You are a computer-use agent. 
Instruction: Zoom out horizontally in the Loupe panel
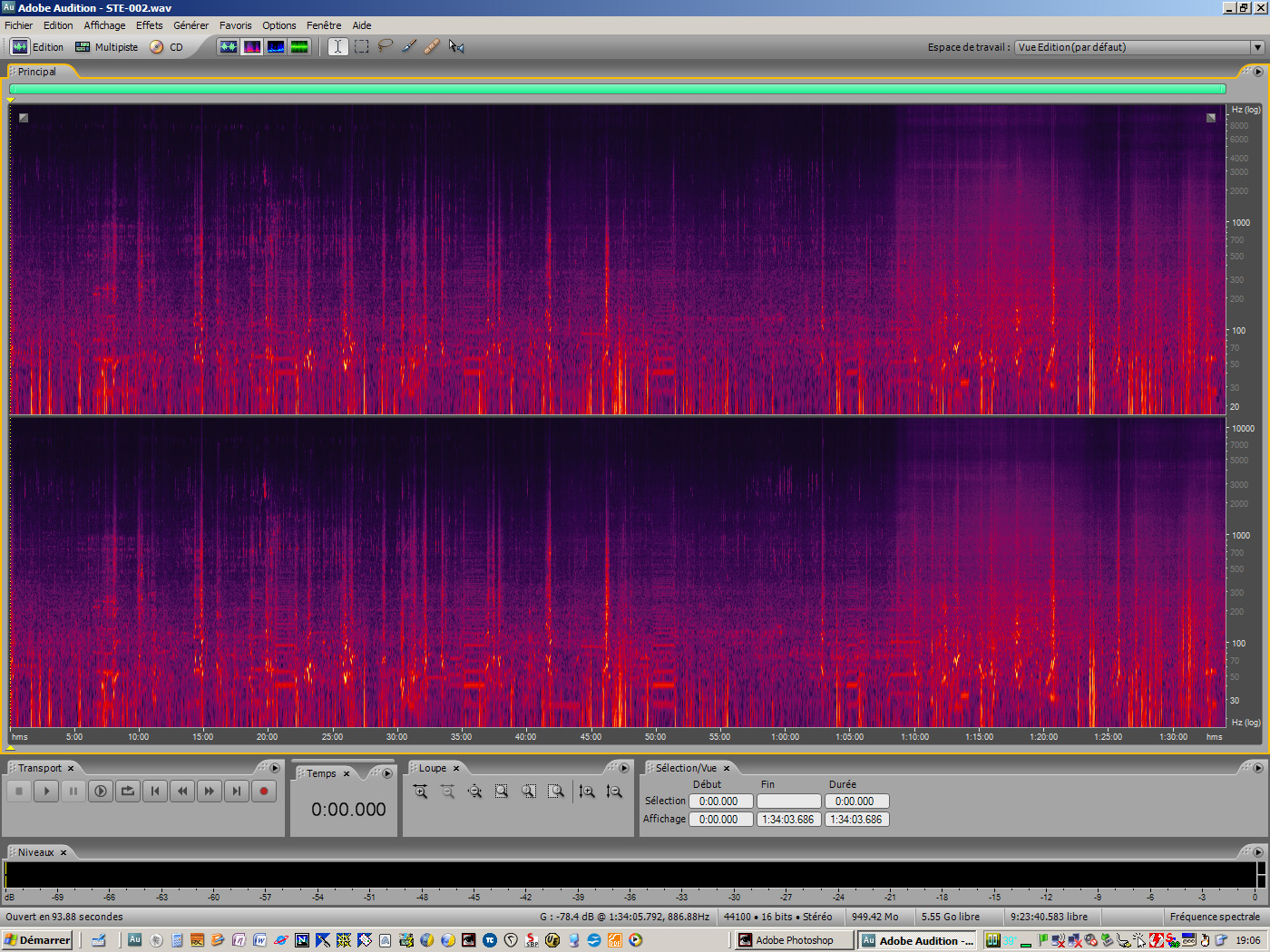[x=447, y=792]
